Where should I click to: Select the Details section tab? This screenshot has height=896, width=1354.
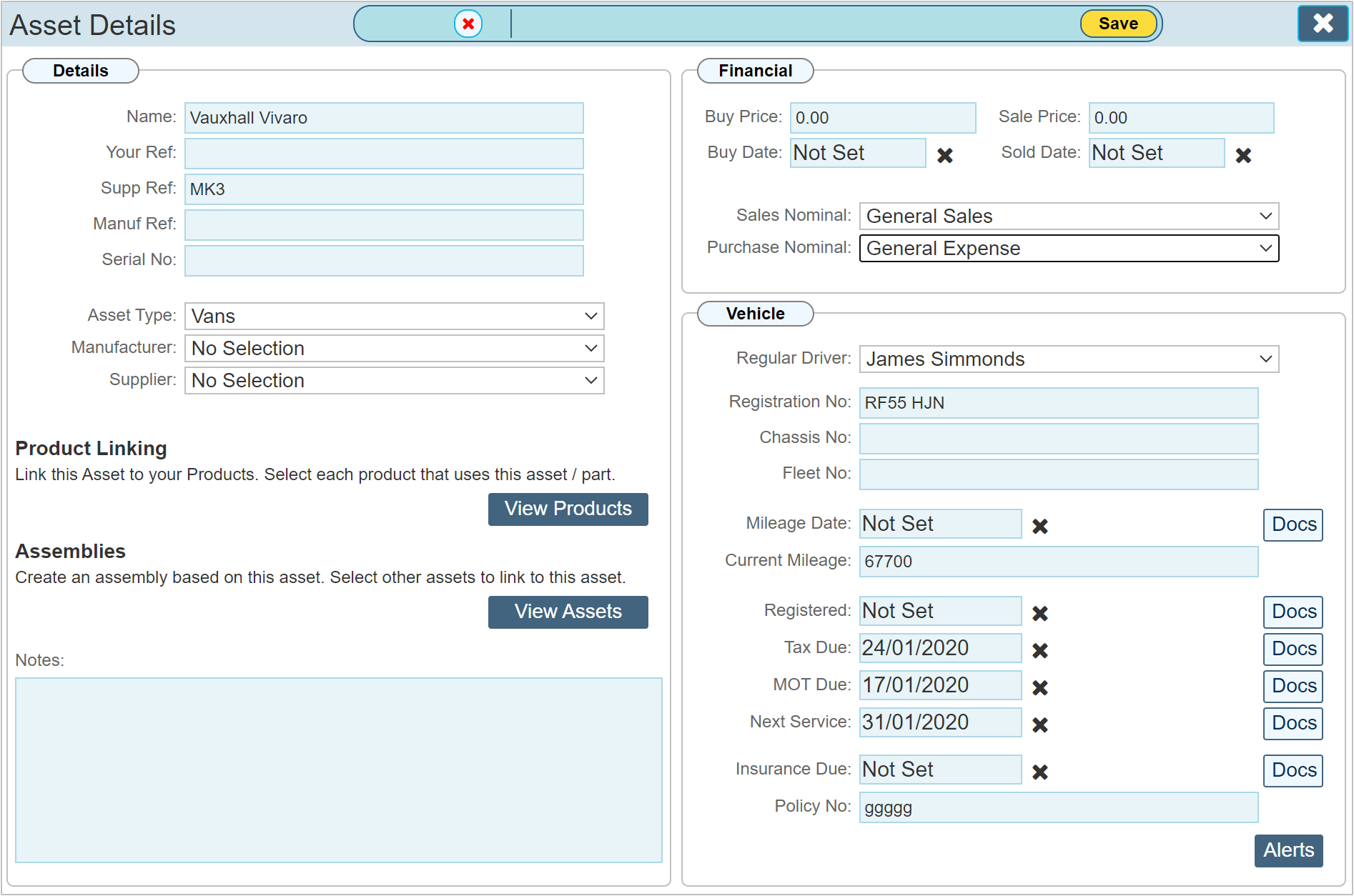pos(81,71)
